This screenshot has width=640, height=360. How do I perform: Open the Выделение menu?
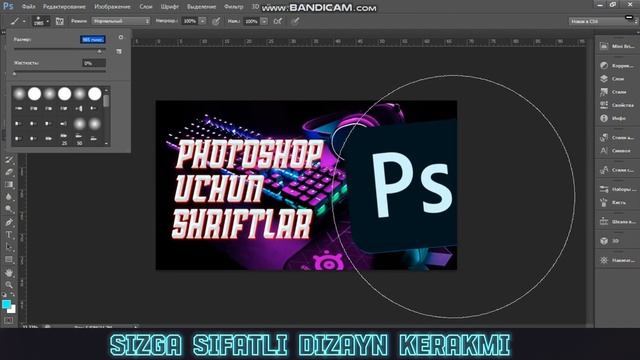(x=201, y=7)
